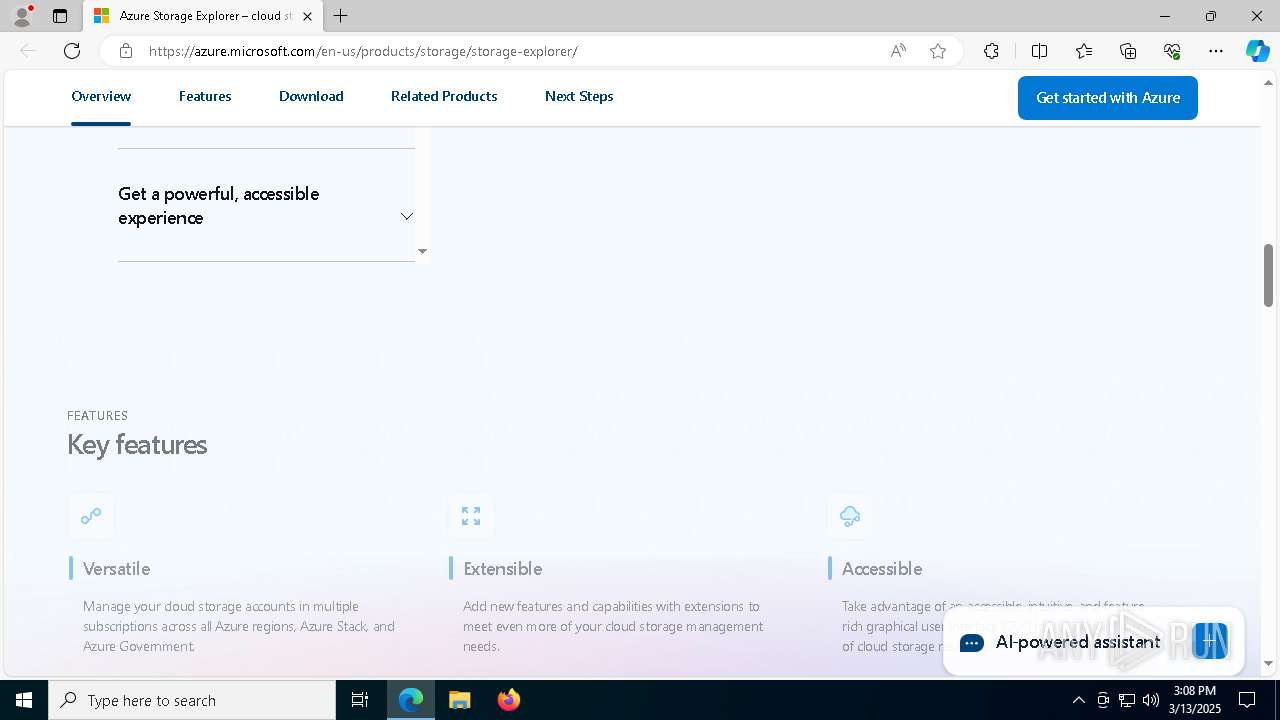Open a new browser tab
1280x720 pixels.
tap(341, 16)
